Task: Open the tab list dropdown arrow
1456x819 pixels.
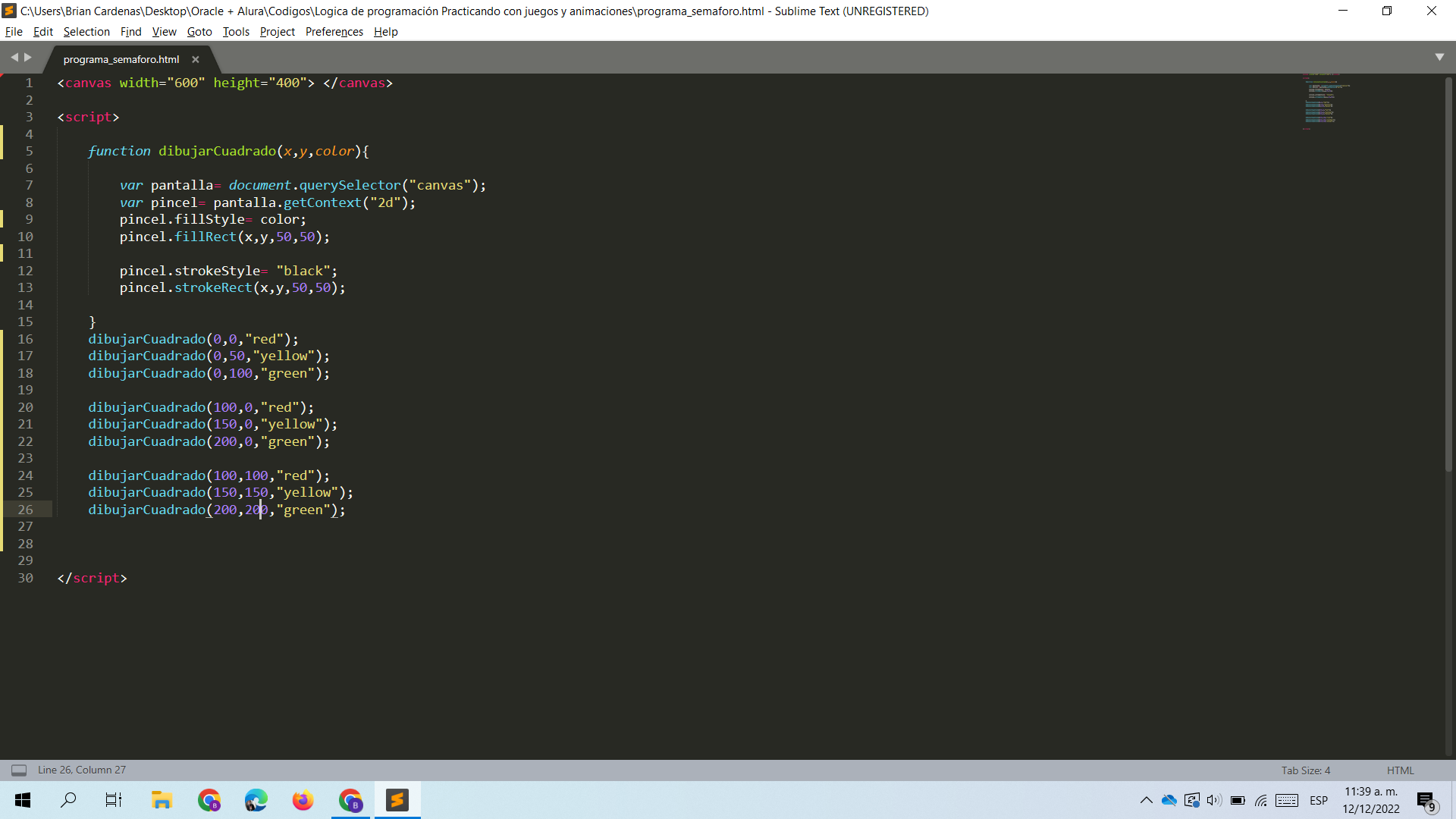Action: click(x=1439, y=58)
